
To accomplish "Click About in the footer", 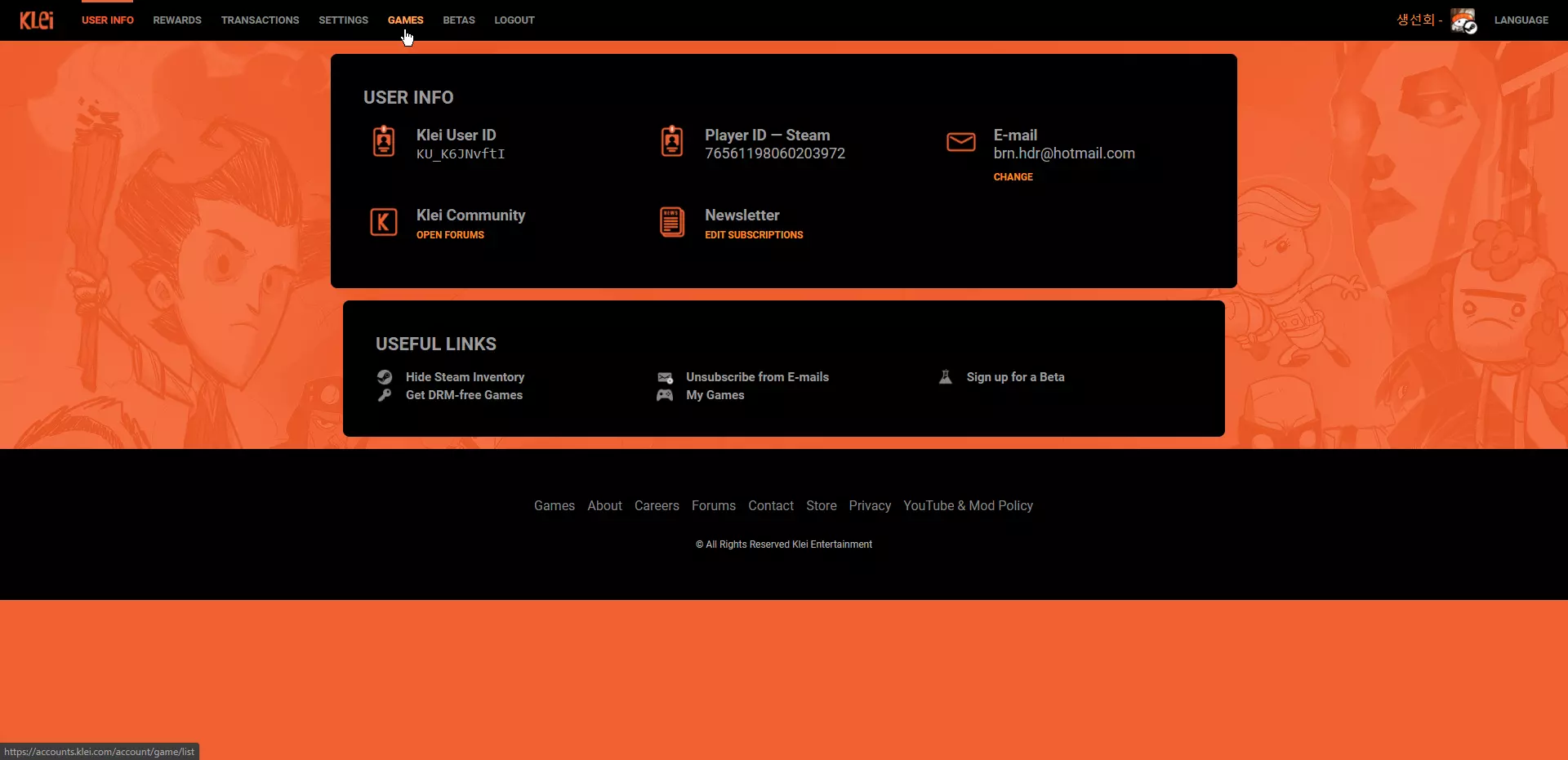I will coord(605,506).
